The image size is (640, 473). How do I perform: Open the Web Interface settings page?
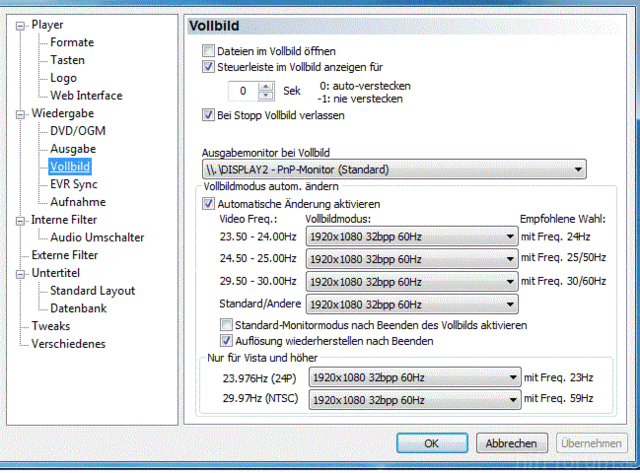[86, 96]
